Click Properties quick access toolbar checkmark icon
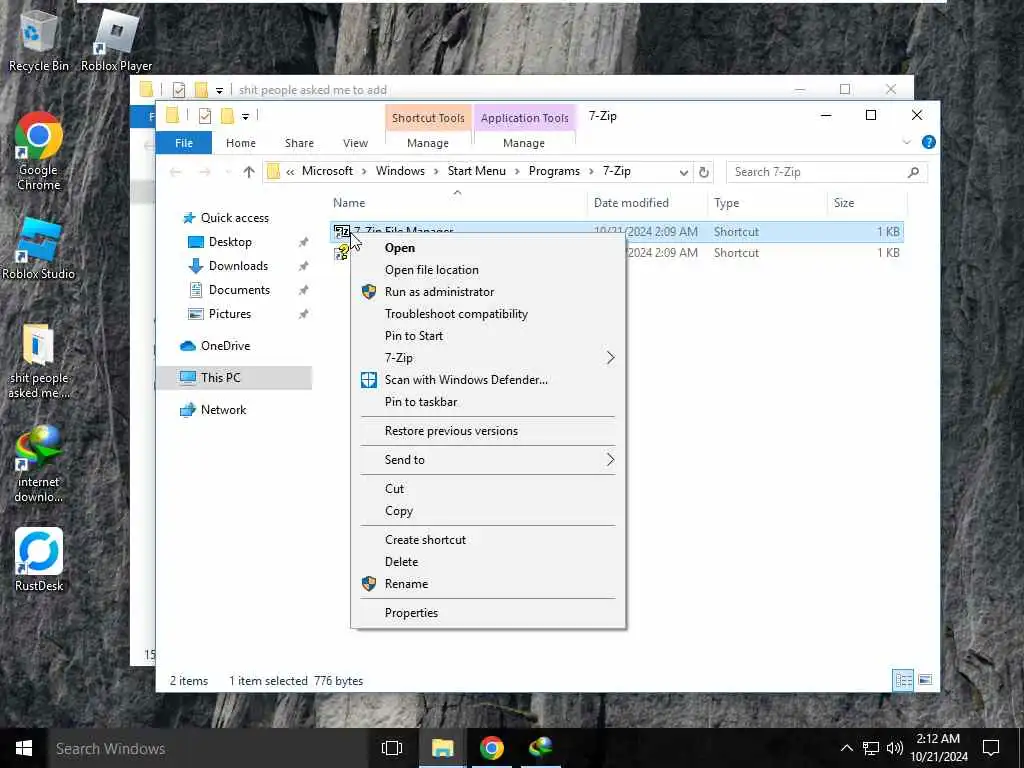This screenshot has width=1024, height=768. click(204, 116)
